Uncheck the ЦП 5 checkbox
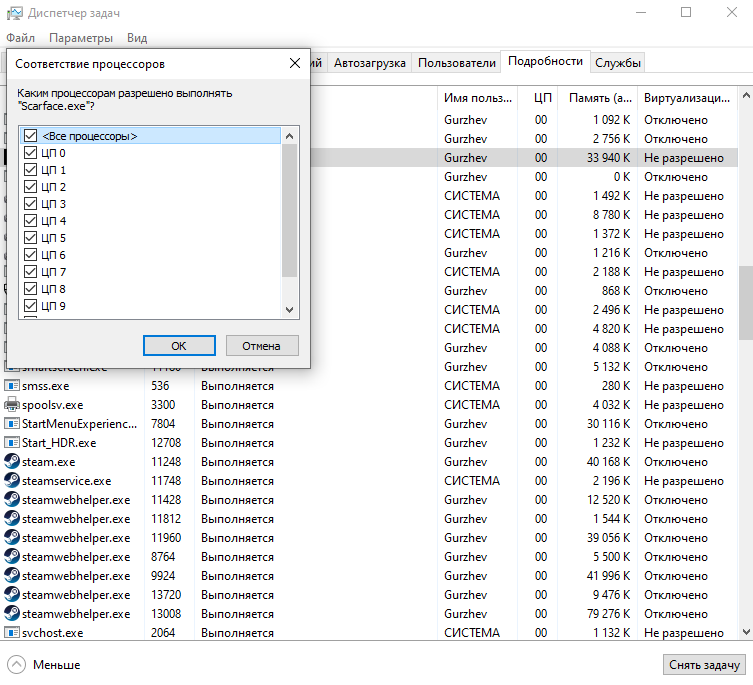 point(30,238)
